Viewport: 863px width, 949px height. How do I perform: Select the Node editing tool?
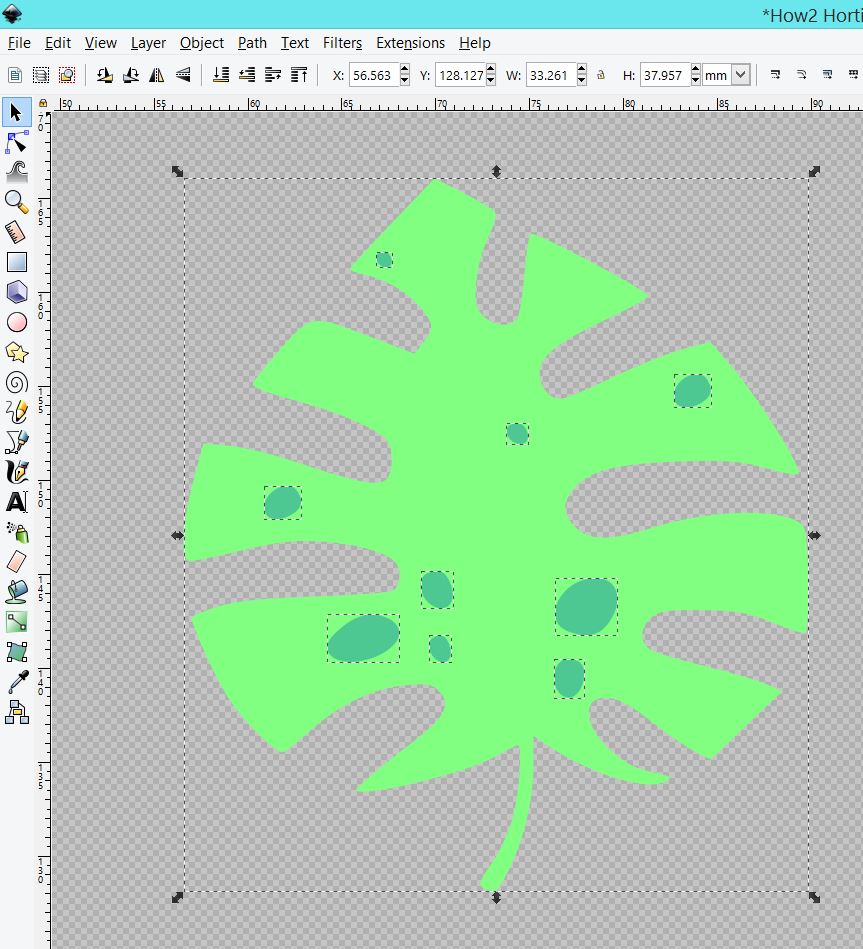coord(16,143)
